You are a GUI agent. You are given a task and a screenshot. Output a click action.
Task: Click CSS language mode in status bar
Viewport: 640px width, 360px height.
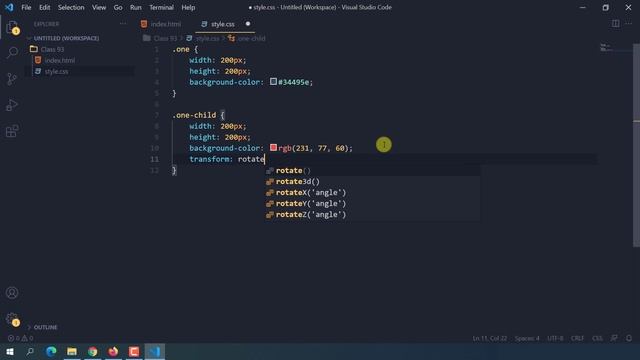(x=597, y=338)
